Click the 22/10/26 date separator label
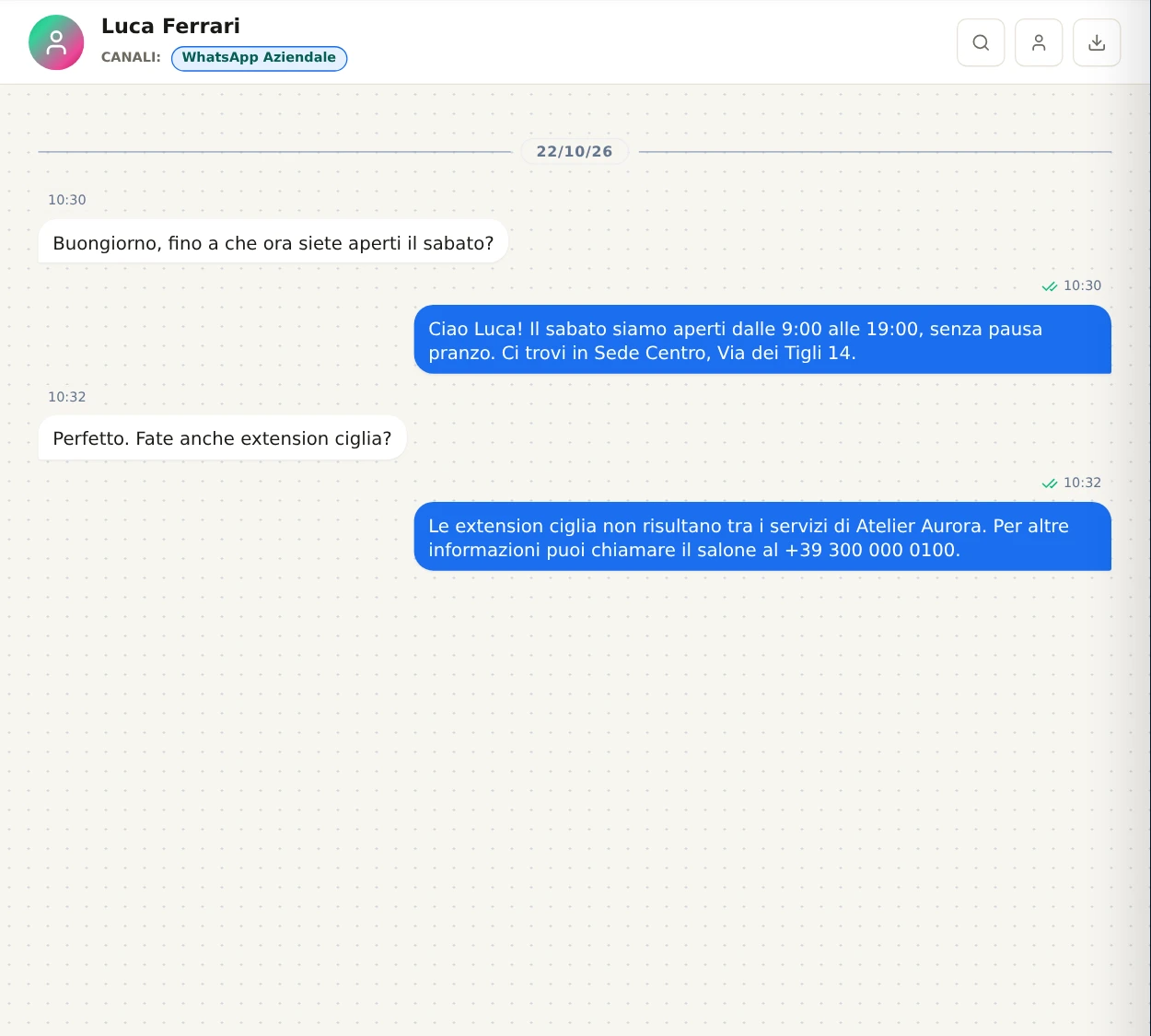The width and height of the screenshot is (1151, 1036). coord(575,151)
